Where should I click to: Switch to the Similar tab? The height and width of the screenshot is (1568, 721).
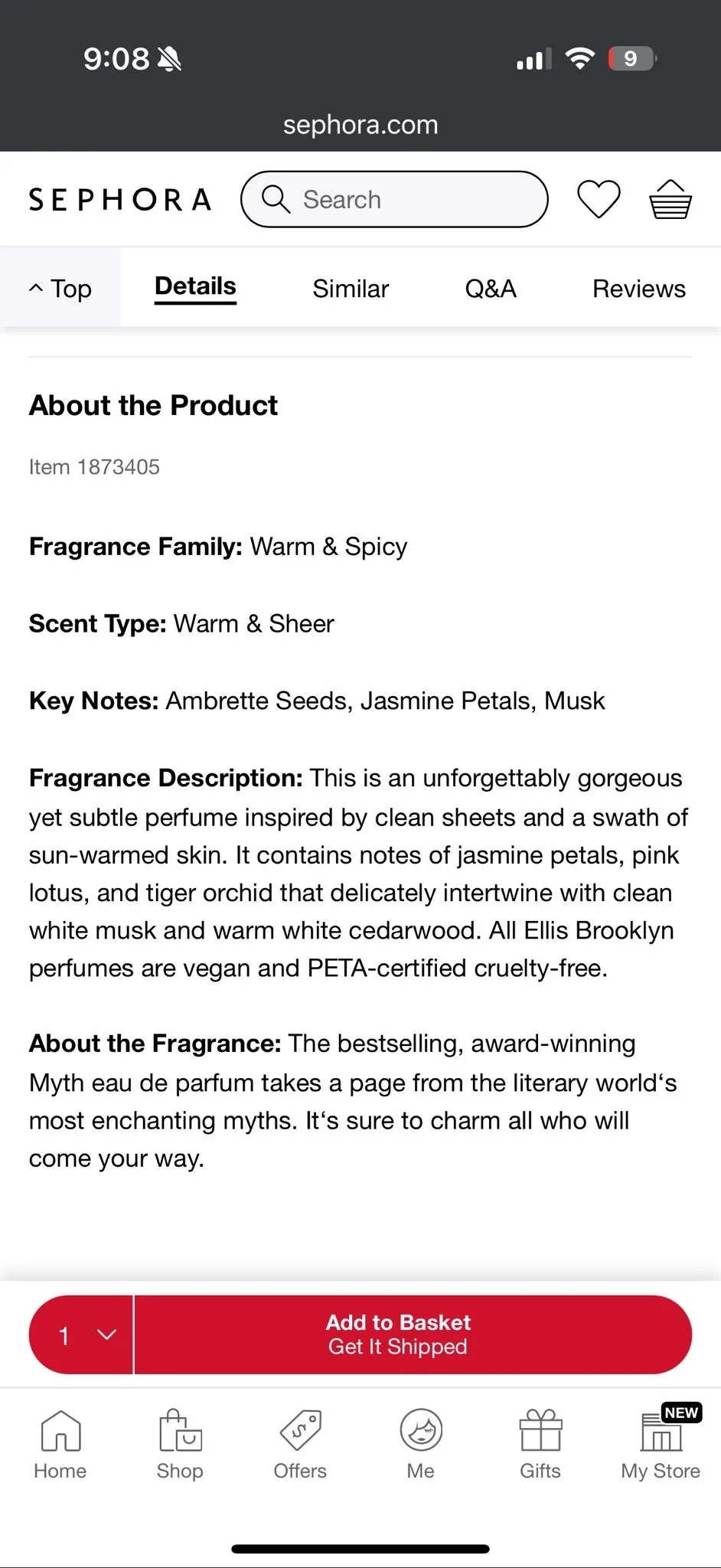click(x=351, y=289)
